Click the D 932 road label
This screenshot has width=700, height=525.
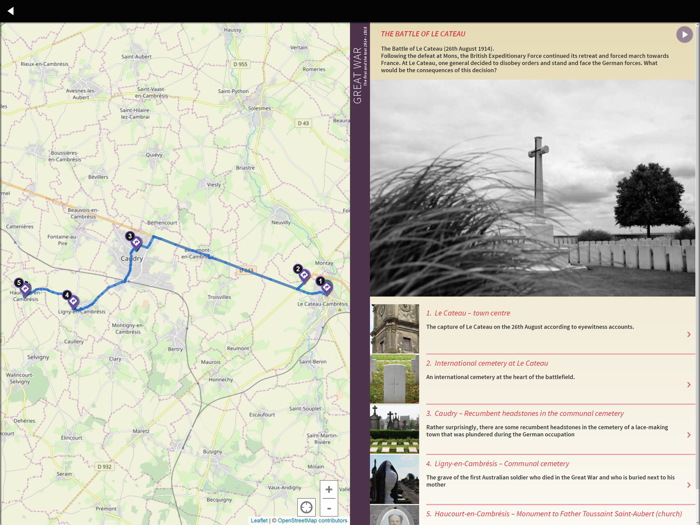coord(104,467)
